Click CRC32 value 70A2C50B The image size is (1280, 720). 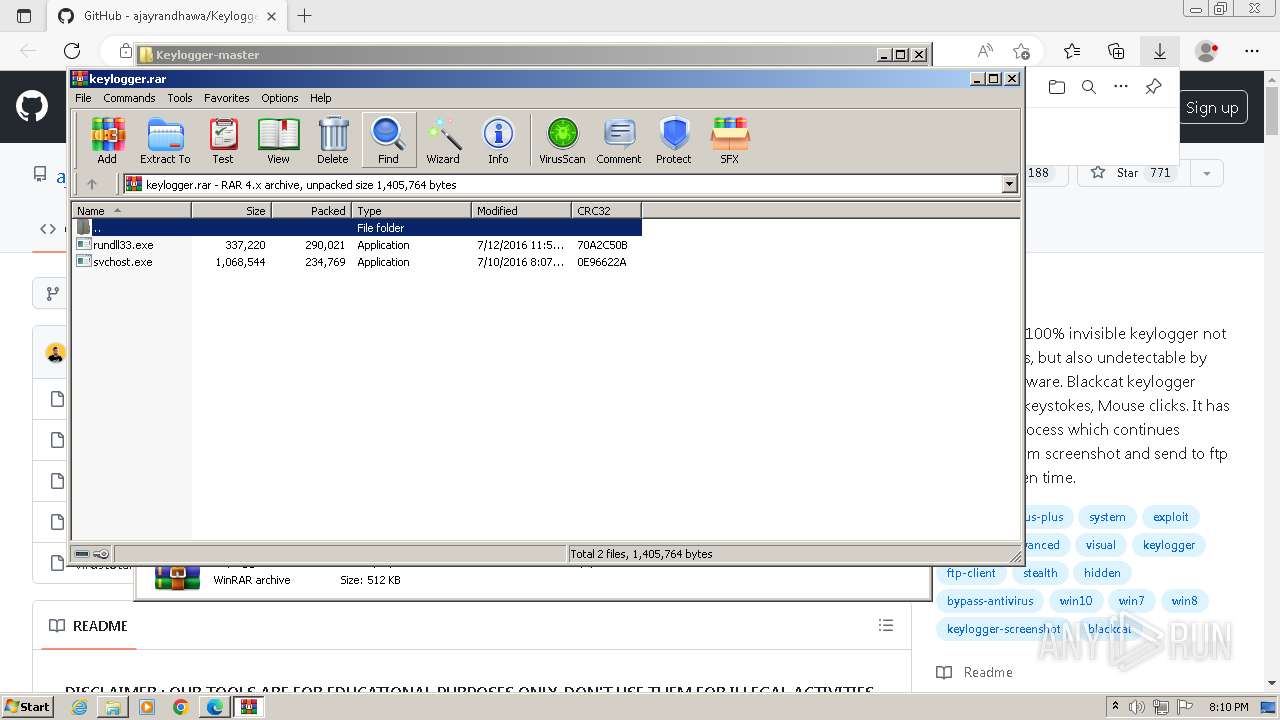pyautogui.click(x=602, y=245)
